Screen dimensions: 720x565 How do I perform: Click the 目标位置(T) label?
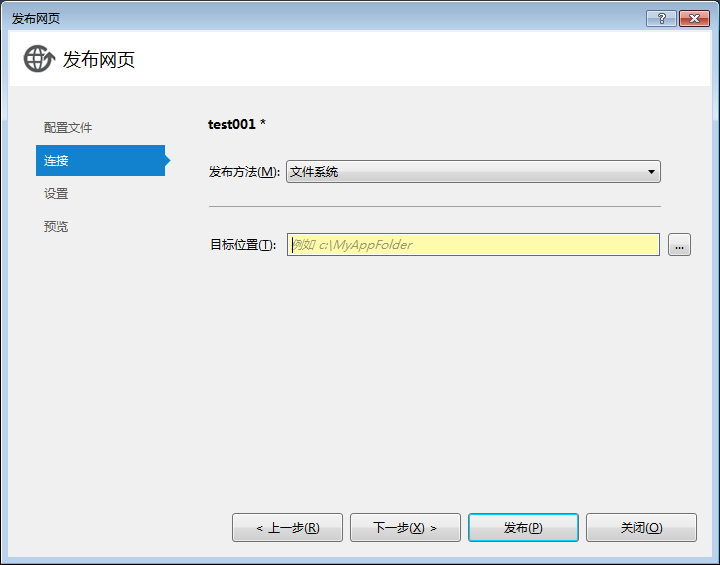(243, 245)
